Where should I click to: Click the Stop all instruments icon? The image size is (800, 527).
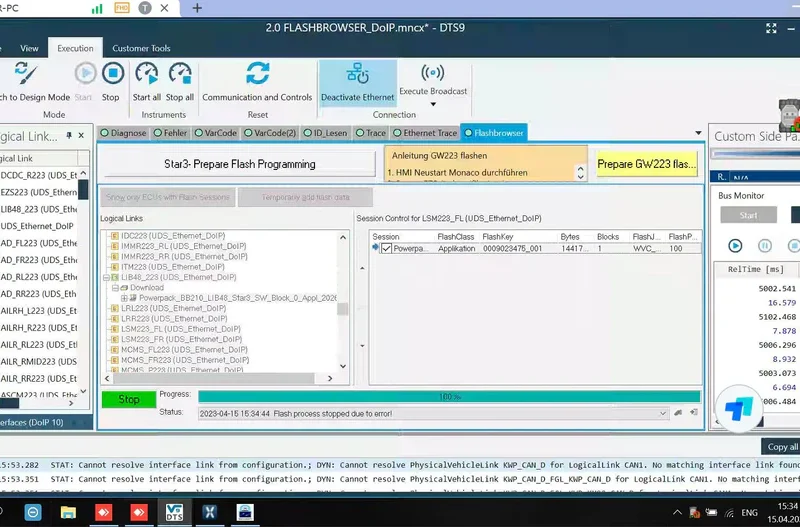click(180, 74)
